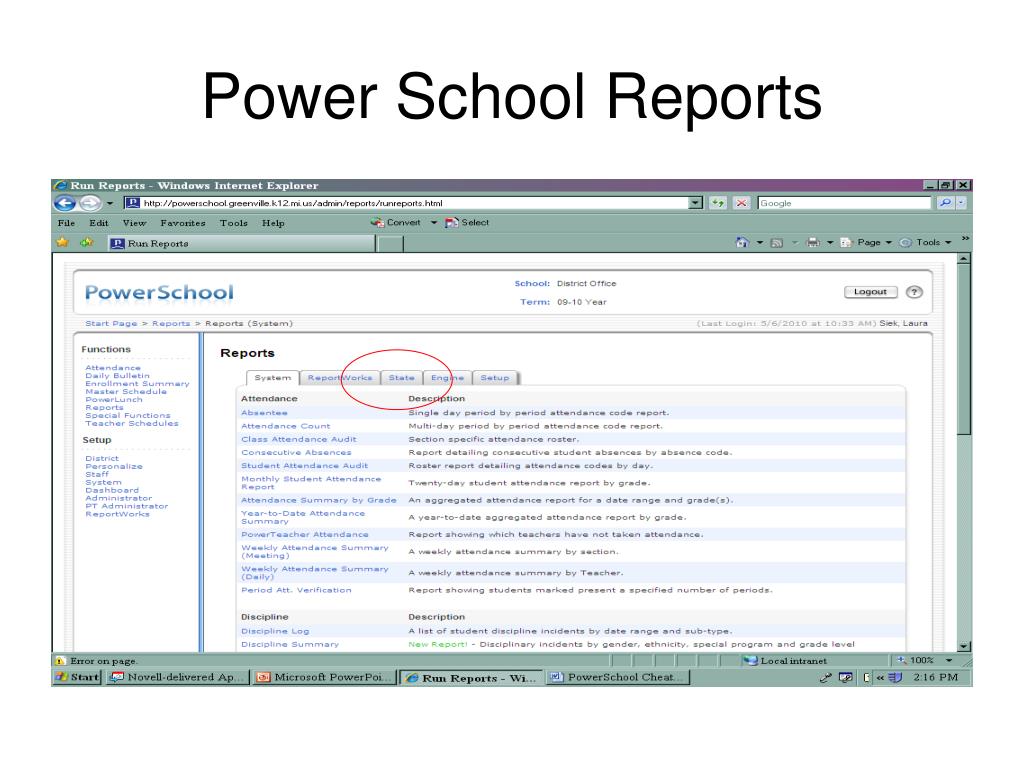Refresh the page with the green arrows icon
This screenshot has width=1024, height=768.
coord(718,203)
